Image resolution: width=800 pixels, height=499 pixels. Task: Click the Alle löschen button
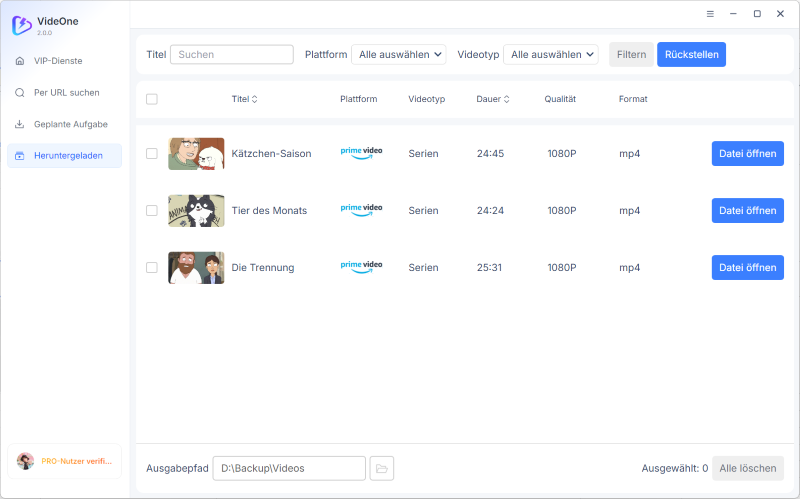click(748, 468)
